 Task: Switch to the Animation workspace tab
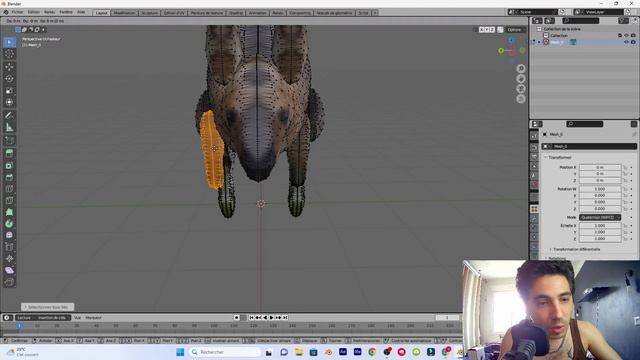258,13
